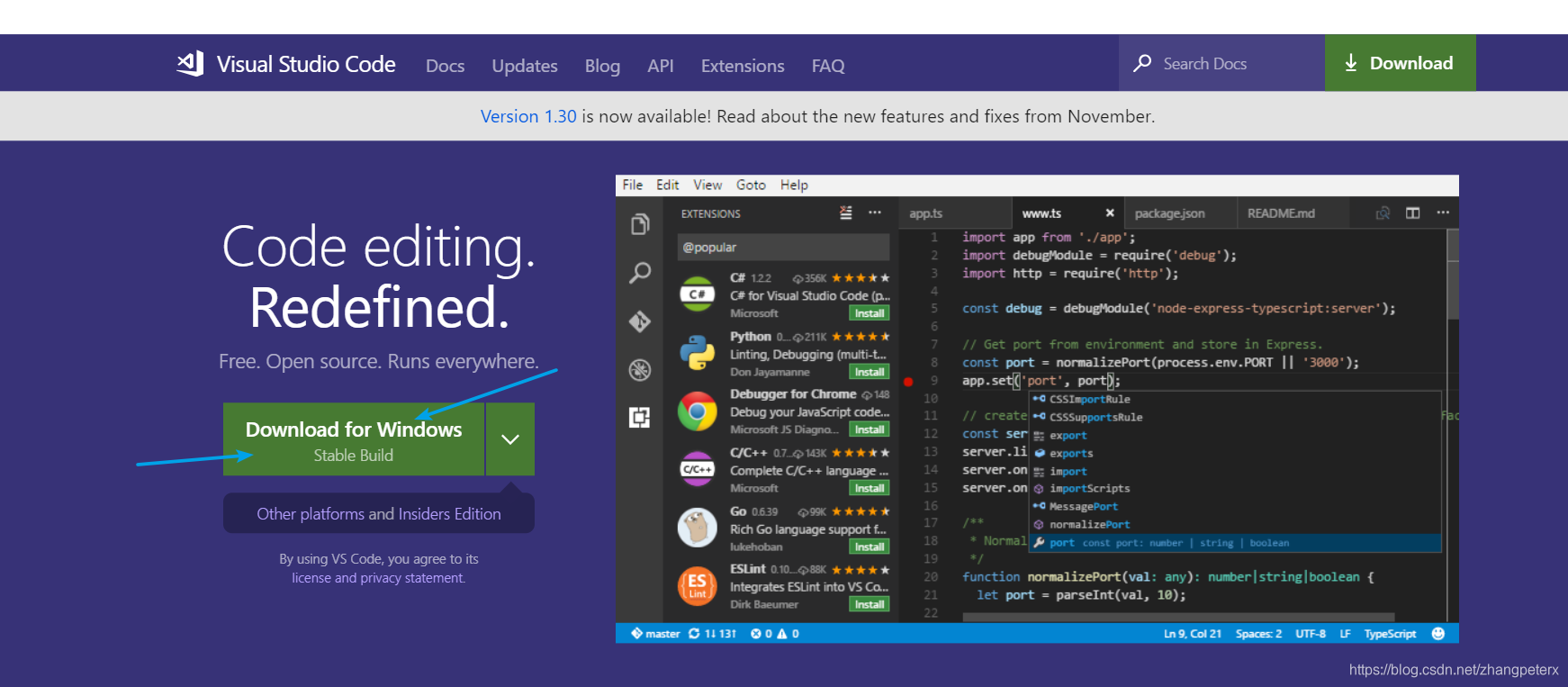
Task: Click the Go gopher extension icon
Action: click(x=698, y=528)
